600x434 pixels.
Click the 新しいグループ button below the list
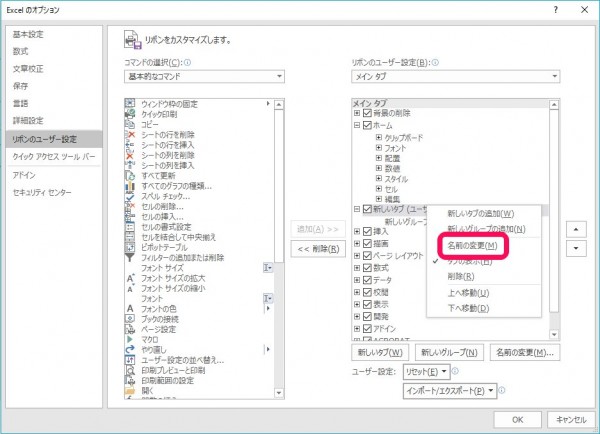pyautogui.click(x=449, y=352)
